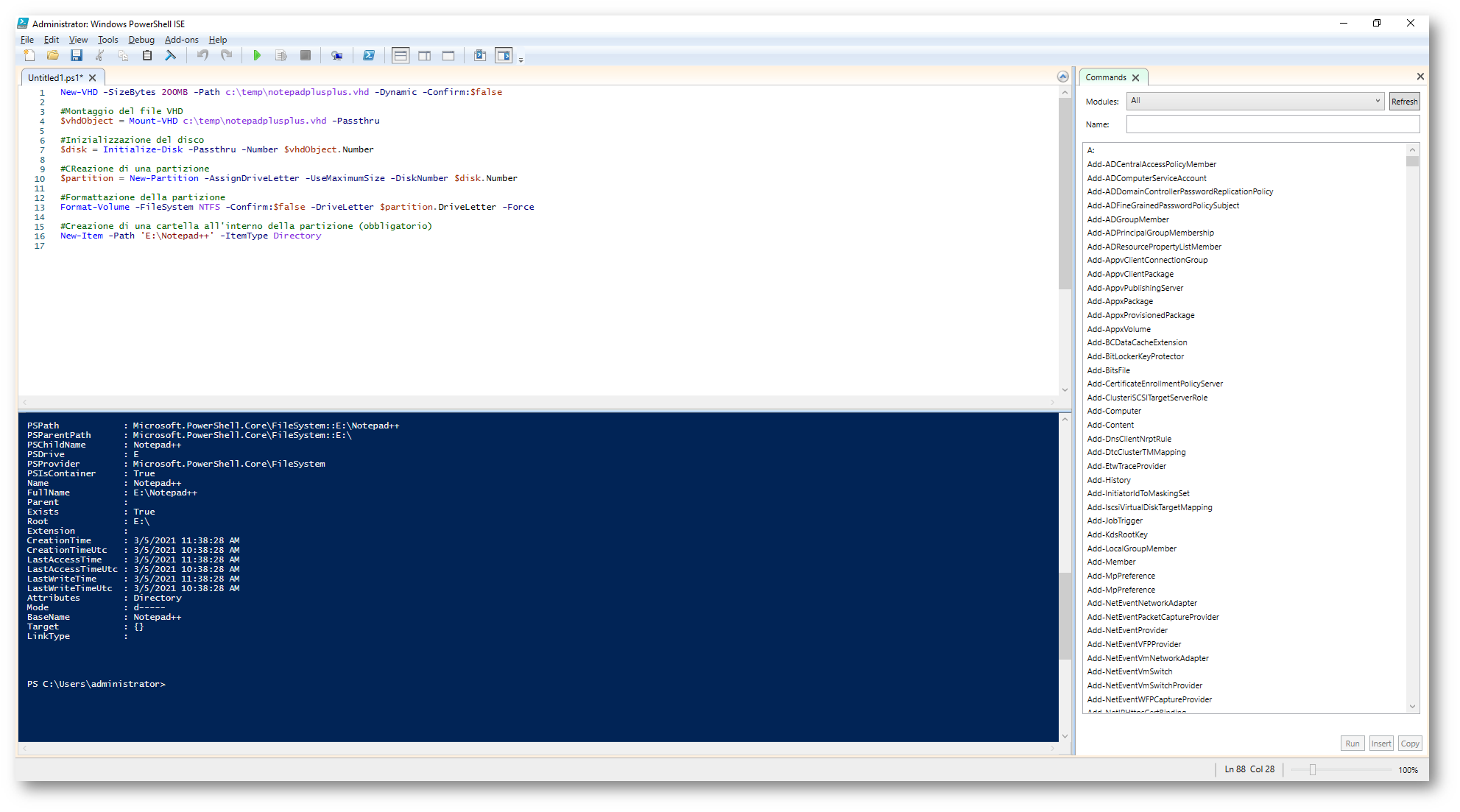Viewport: 1460px width, 812px height.
Task: Click the script pane scroll down arrow
Action: pos(1065,390)
